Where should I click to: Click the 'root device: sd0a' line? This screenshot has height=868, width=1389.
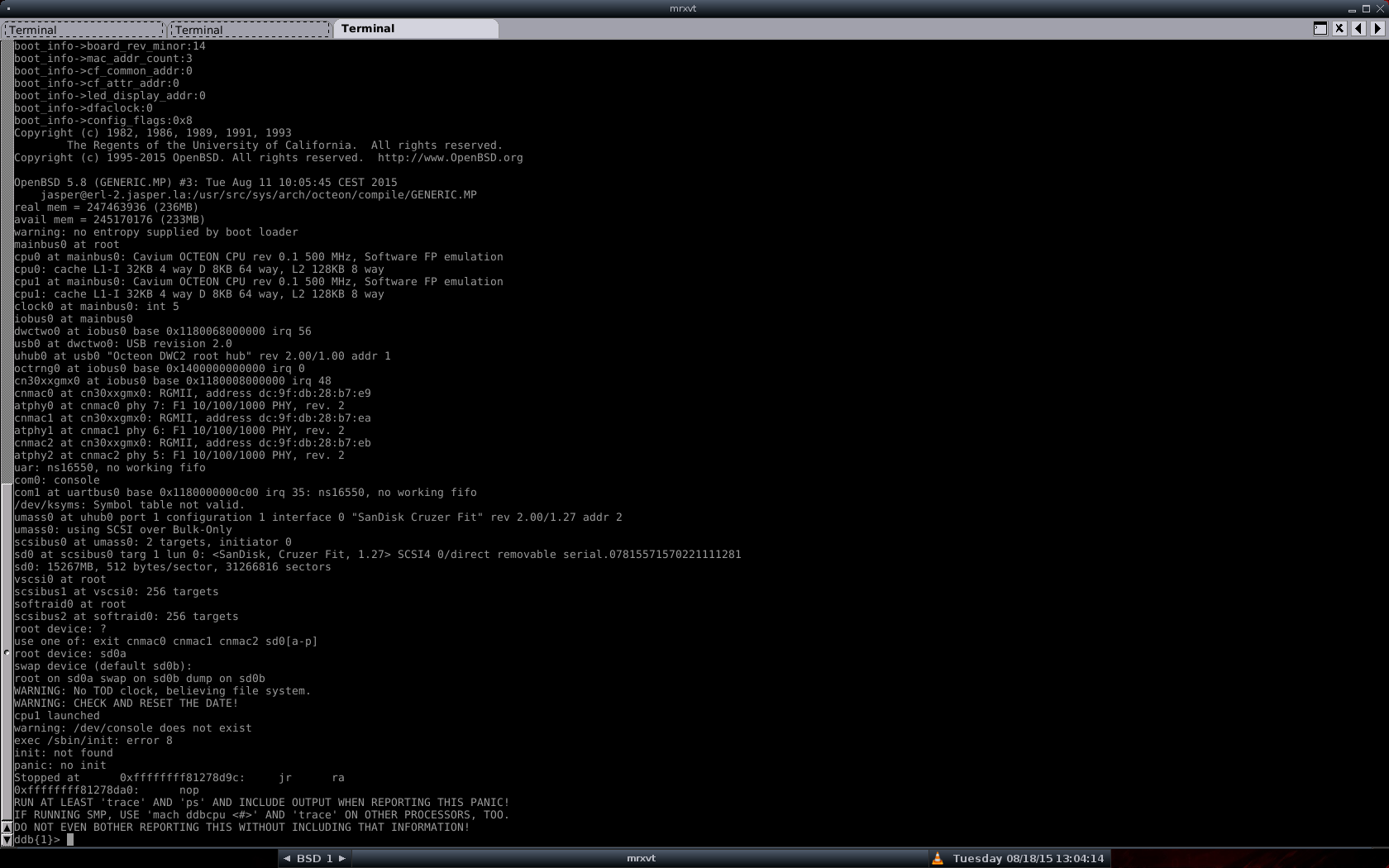(x=70, y=654)
